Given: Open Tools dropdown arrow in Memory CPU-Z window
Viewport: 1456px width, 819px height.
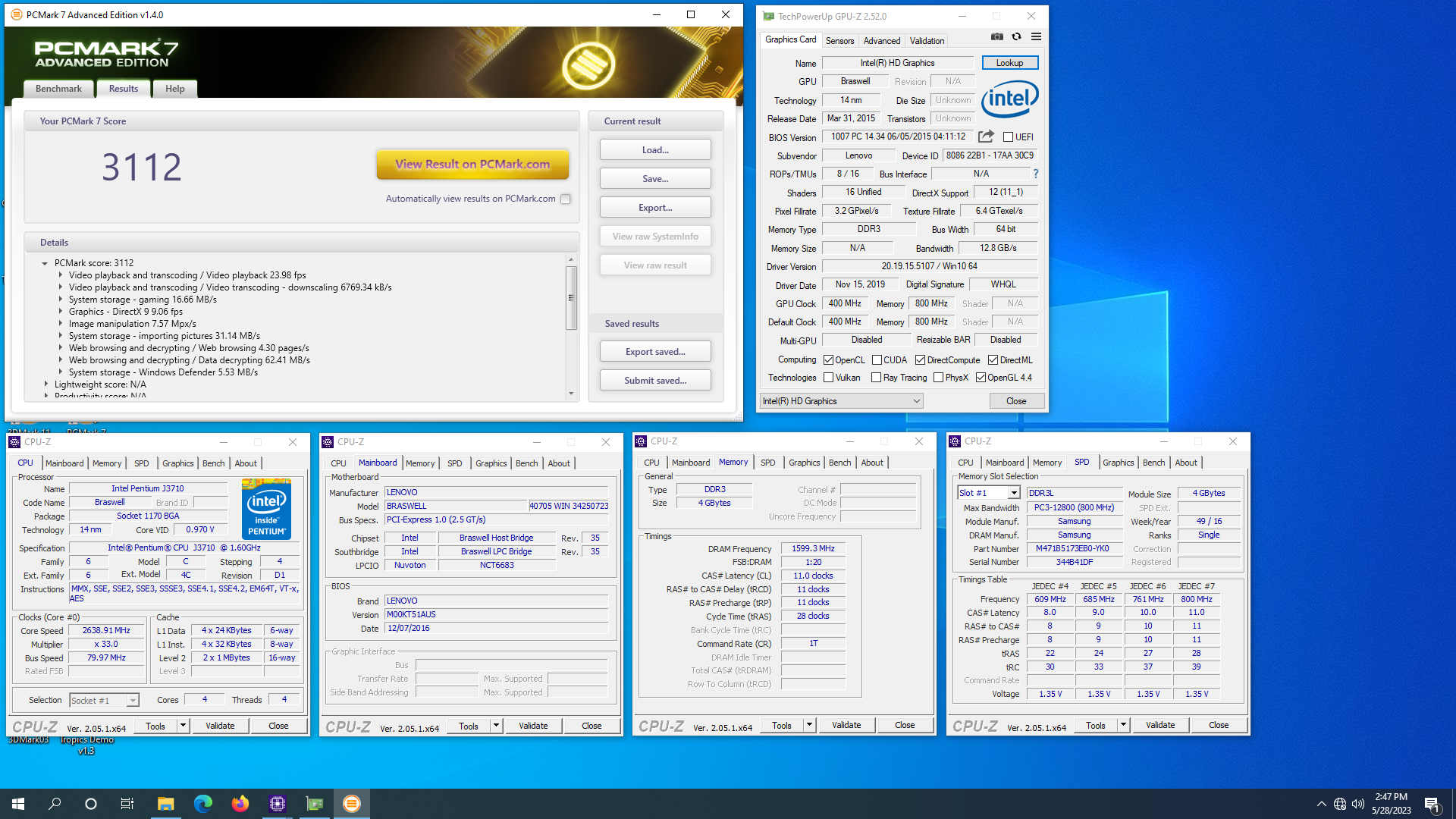Looking at the screenshot, I should 809,725.
